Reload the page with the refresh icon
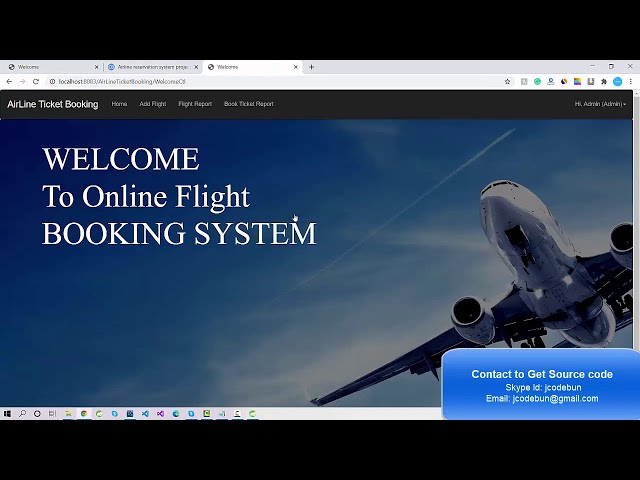The width and height of the screenshot is (640, 480). [36, 82]
